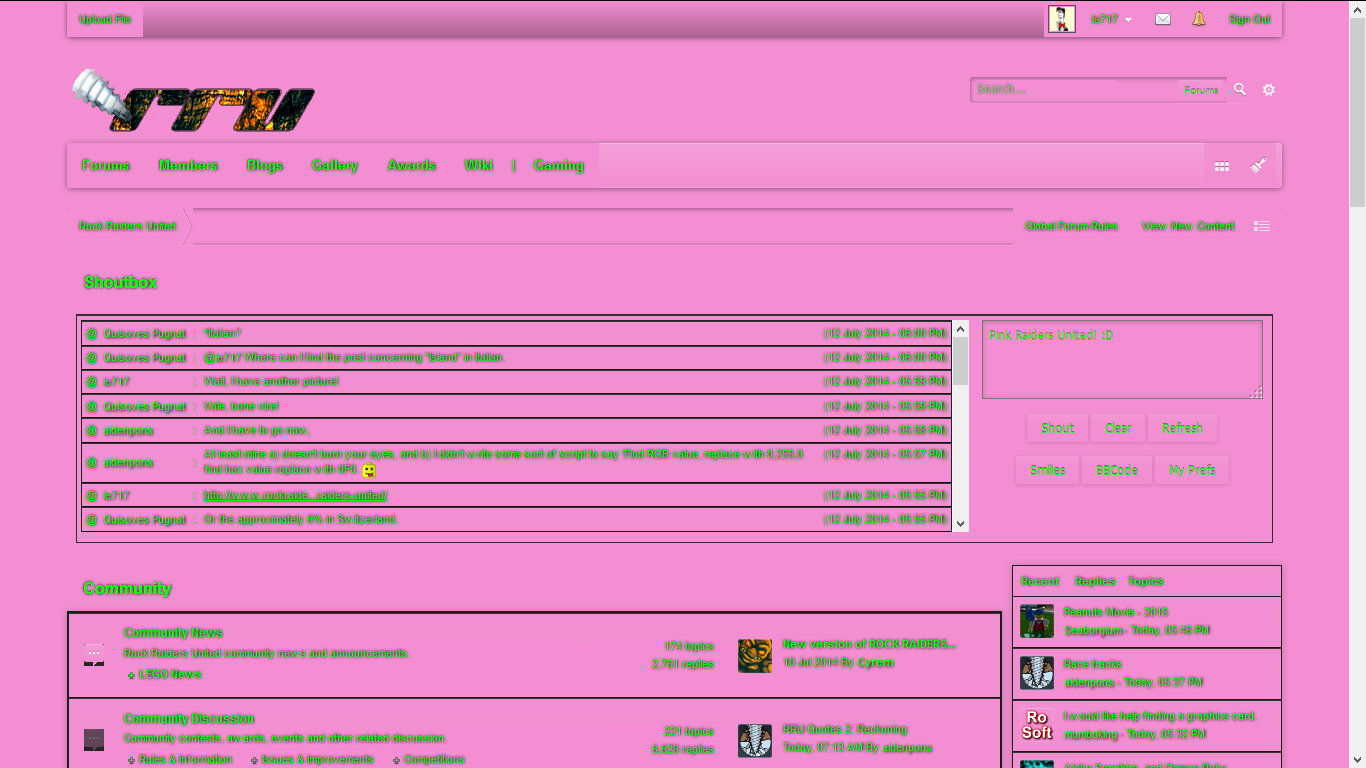This screenshot has width=1366, height=768.
Task: Open the grid quick navigation icon
Action: point(1222,166)
